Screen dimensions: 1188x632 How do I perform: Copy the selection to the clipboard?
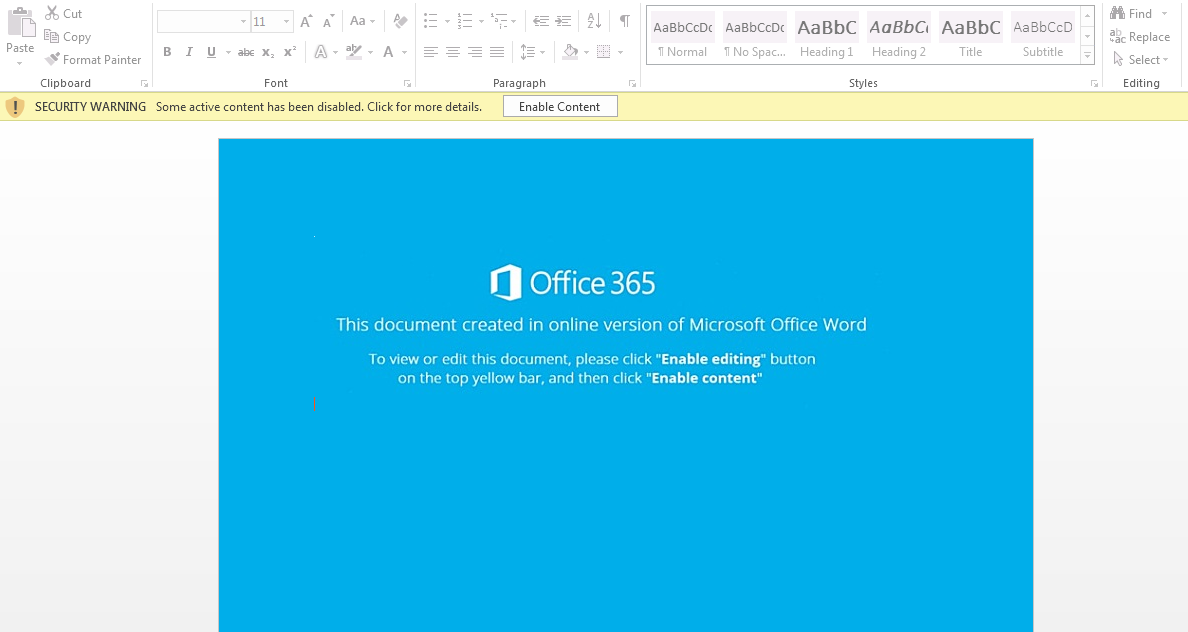click(x=67, y=36)
